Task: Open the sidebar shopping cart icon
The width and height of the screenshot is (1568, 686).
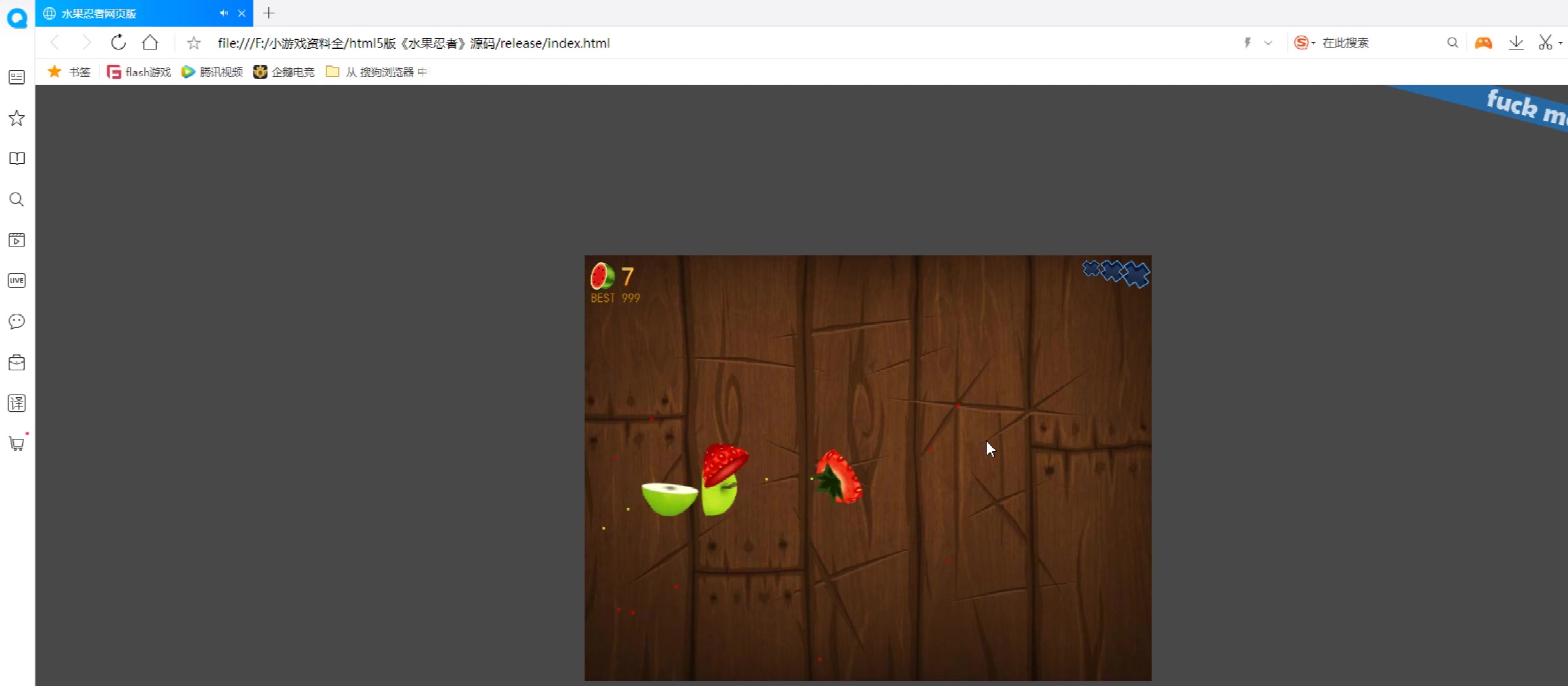Action: [x=17, y=443]
